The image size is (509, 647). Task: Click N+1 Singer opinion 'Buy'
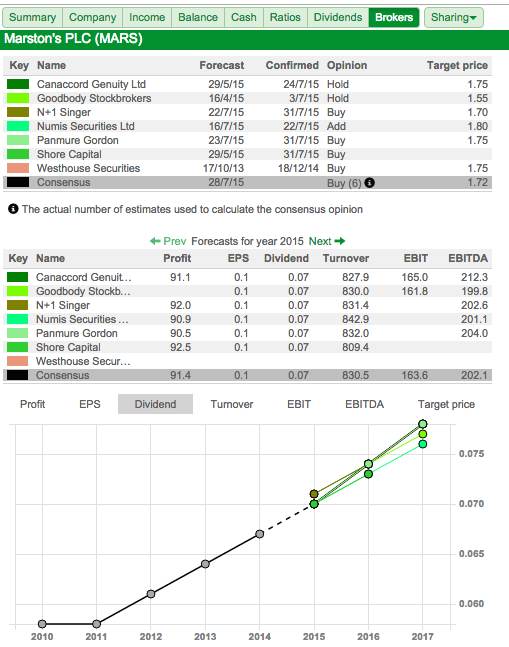[336, 112]
